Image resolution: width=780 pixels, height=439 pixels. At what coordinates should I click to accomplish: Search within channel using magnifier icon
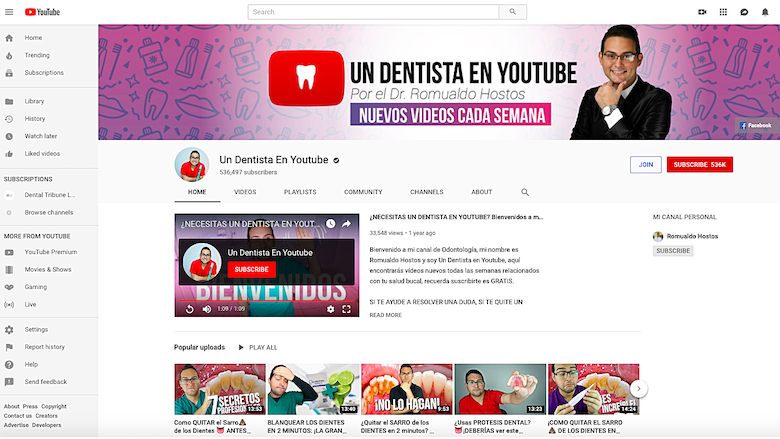click(x=525, y=192)
